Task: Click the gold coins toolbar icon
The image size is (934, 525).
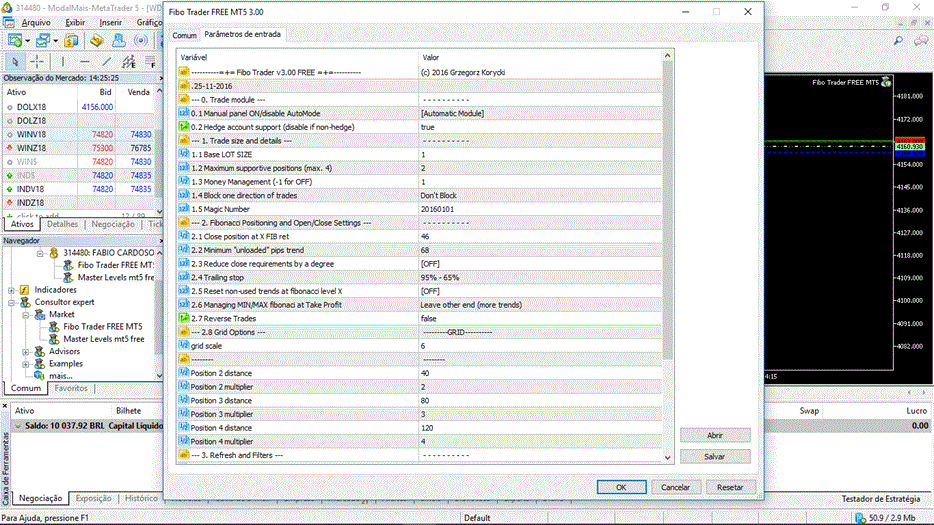Action: 71,41
